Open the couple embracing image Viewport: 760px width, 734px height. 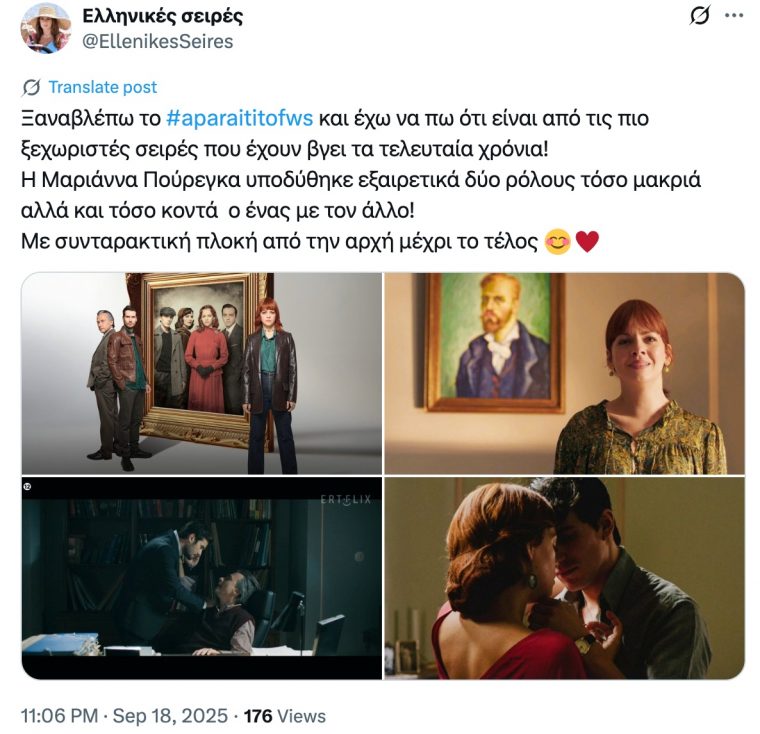pos(564,578)
